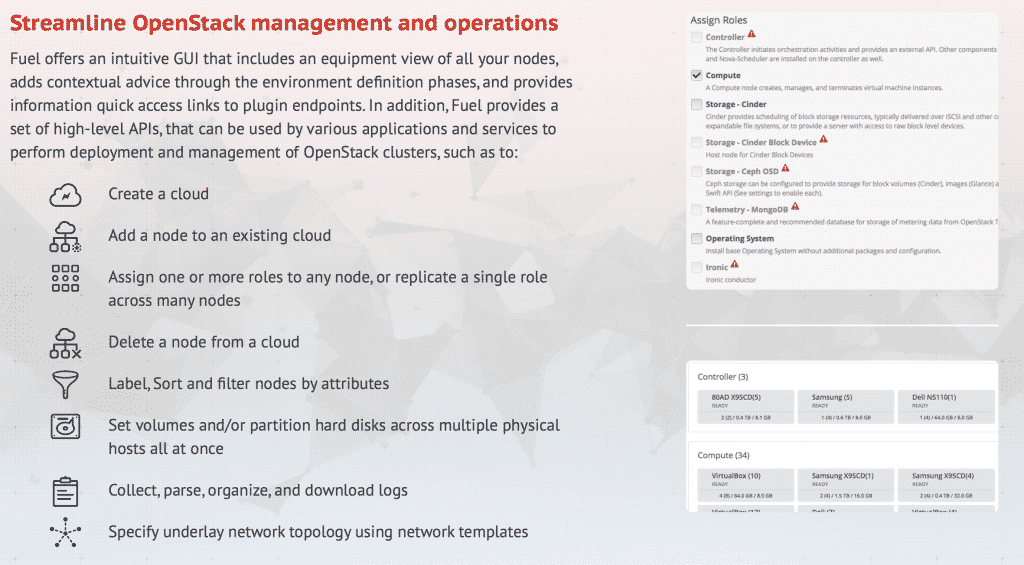The width and height of the screenshot is (1024, 565).
Task: Click the warning icon next to Ironic
Action: 735,264
